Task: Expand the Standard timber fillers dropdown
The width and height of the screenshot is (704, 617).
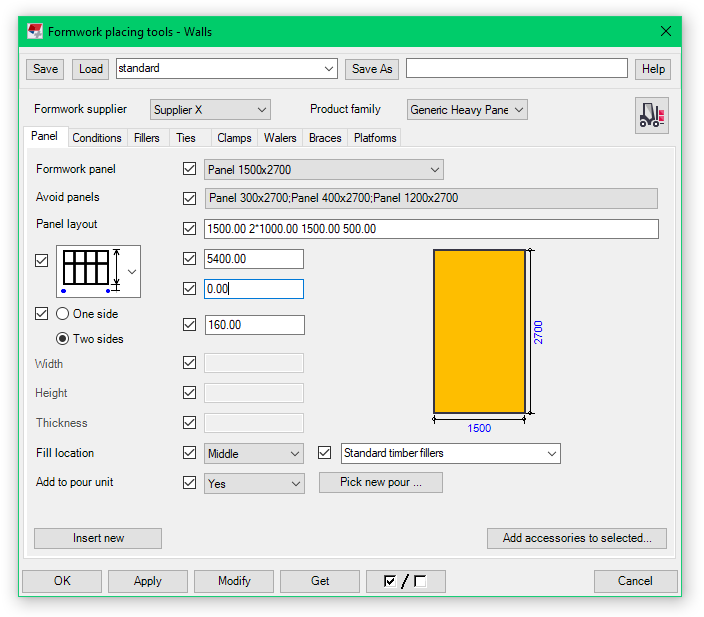Action: click(x=450, y=454)
